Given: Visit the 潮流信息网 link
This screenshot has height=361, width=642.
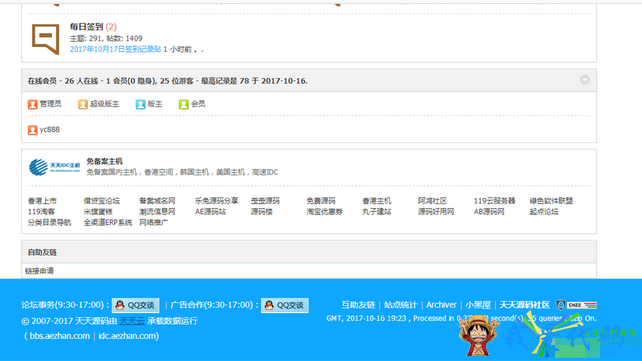Looking at the screenshot, I should pyautogui.click(x=157, y=212).
